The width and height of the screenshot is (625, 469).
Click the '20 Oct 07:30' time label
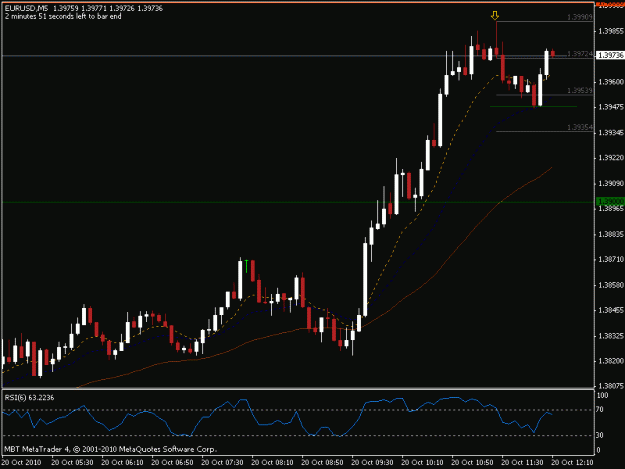pos(222,462)
